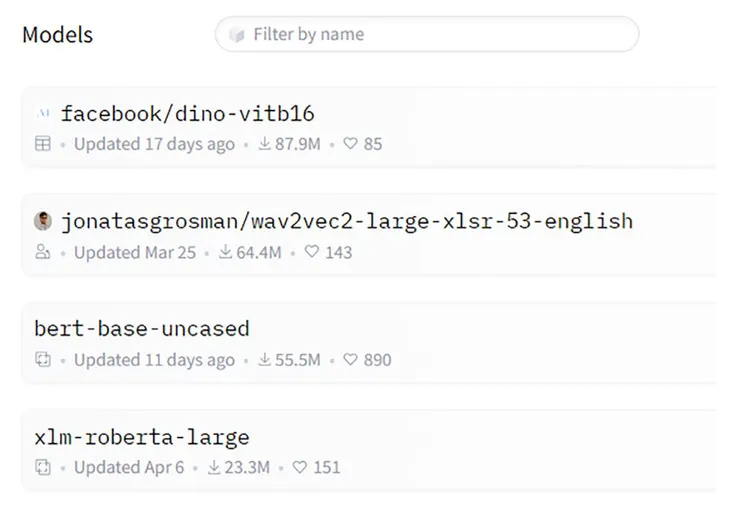Click the heart icon with 143 likes
The image size is (740, 507).
[311, 253]
